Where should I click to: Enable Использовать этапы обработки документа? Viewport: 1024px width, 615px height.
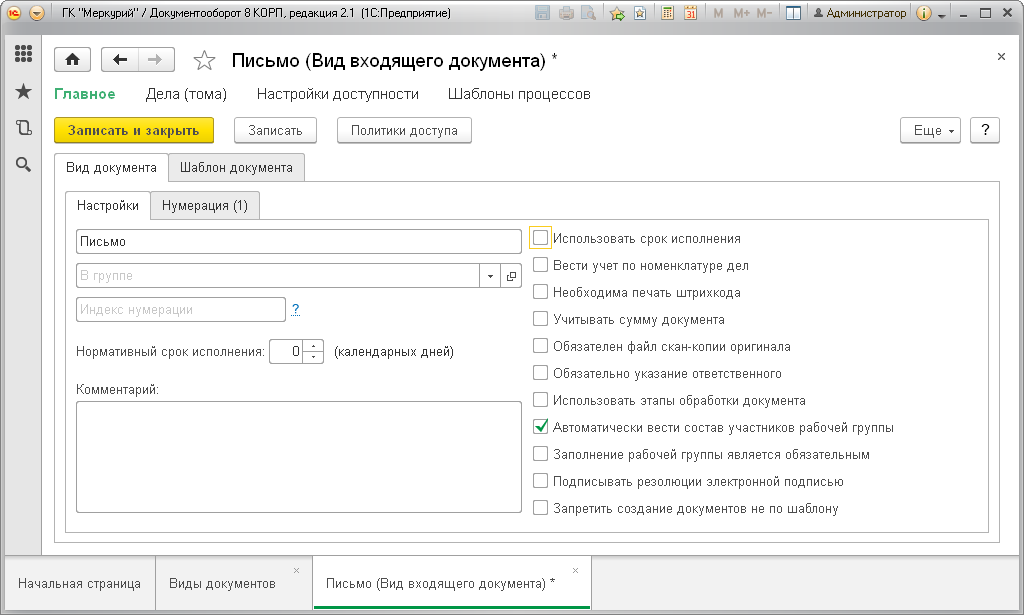point(540,400)
